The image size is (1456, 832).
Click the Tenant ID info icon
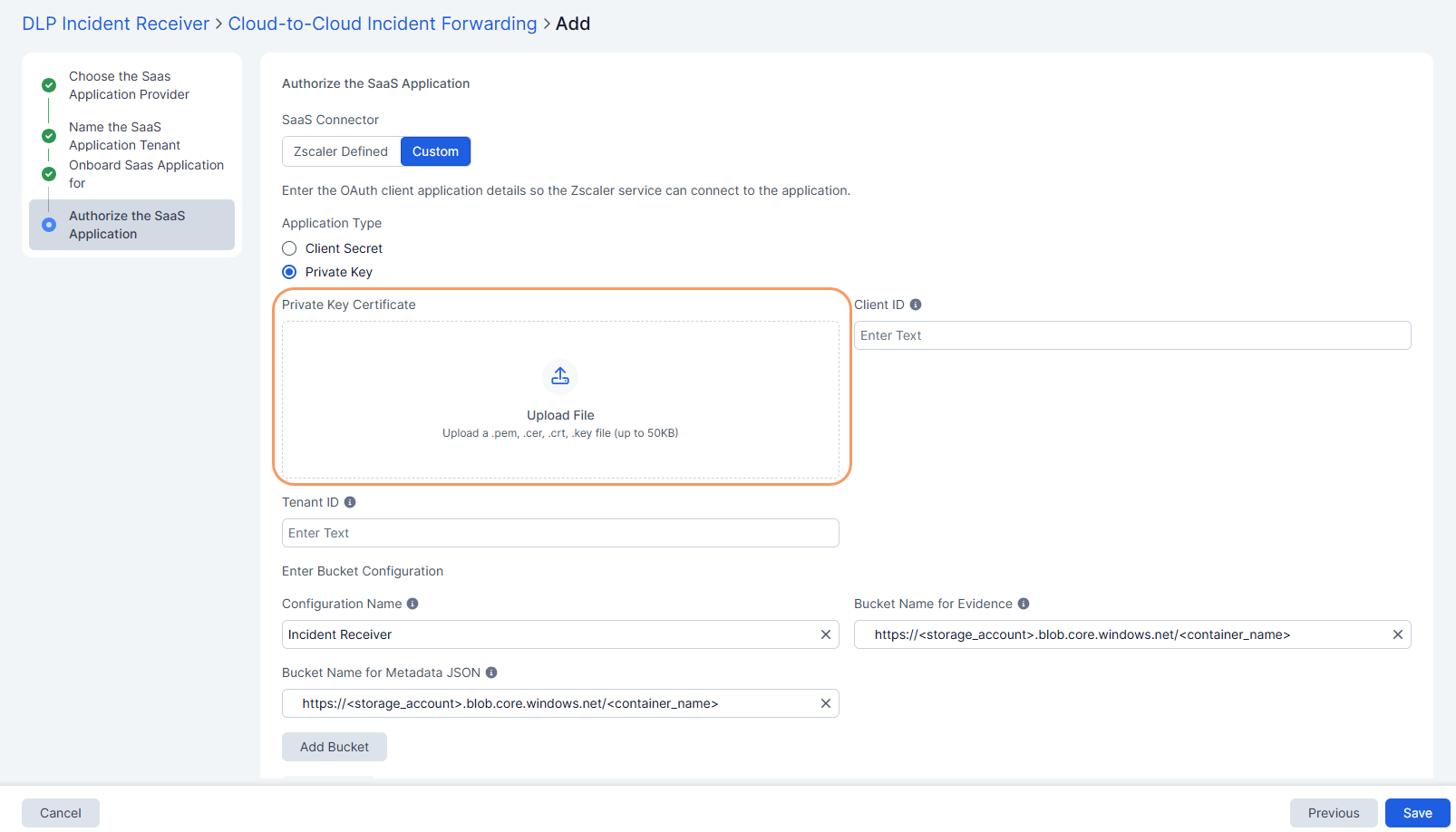click(x=350, y=502)
